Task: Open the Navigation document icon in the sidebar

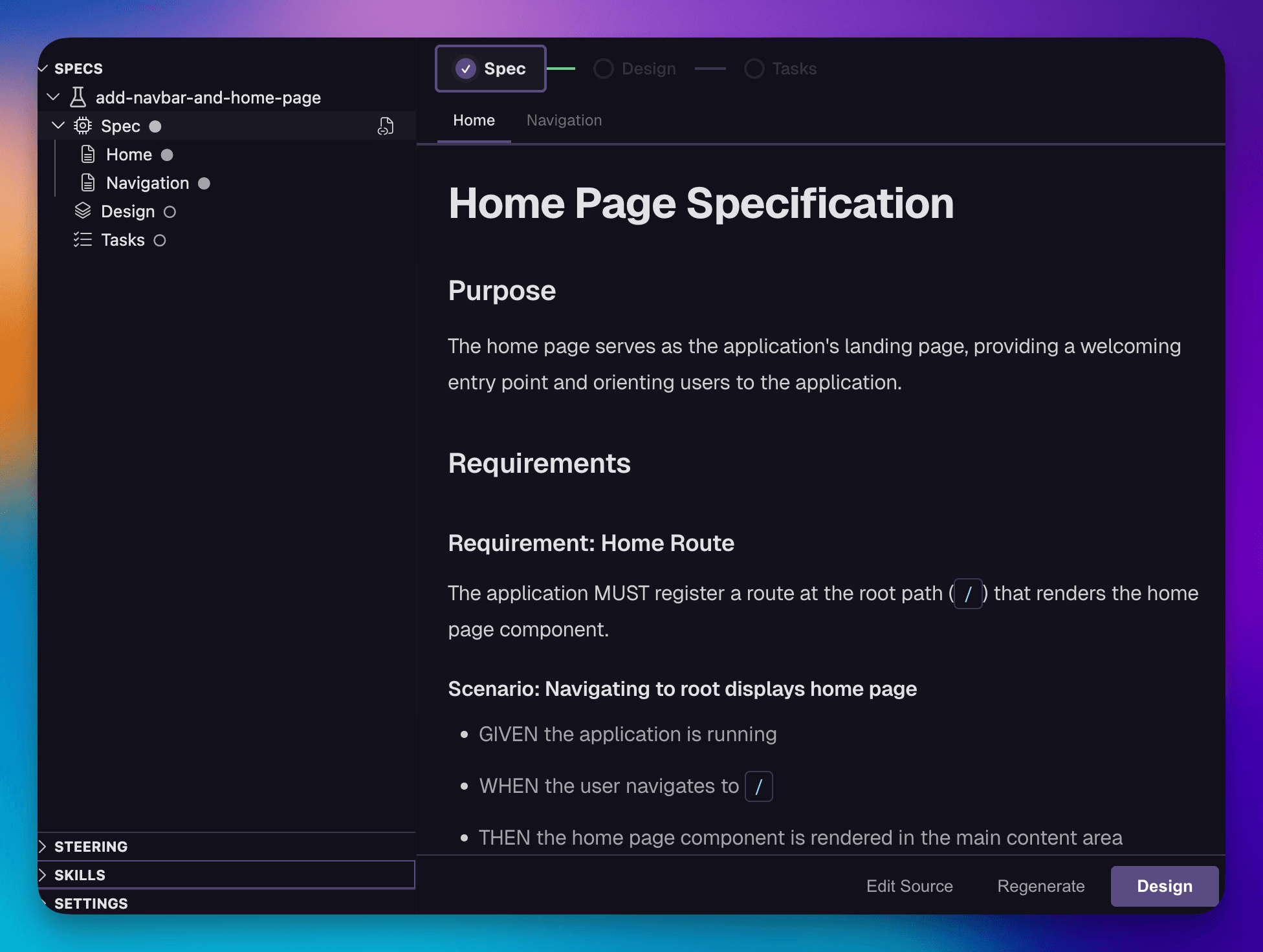Action: click(88, 182)
